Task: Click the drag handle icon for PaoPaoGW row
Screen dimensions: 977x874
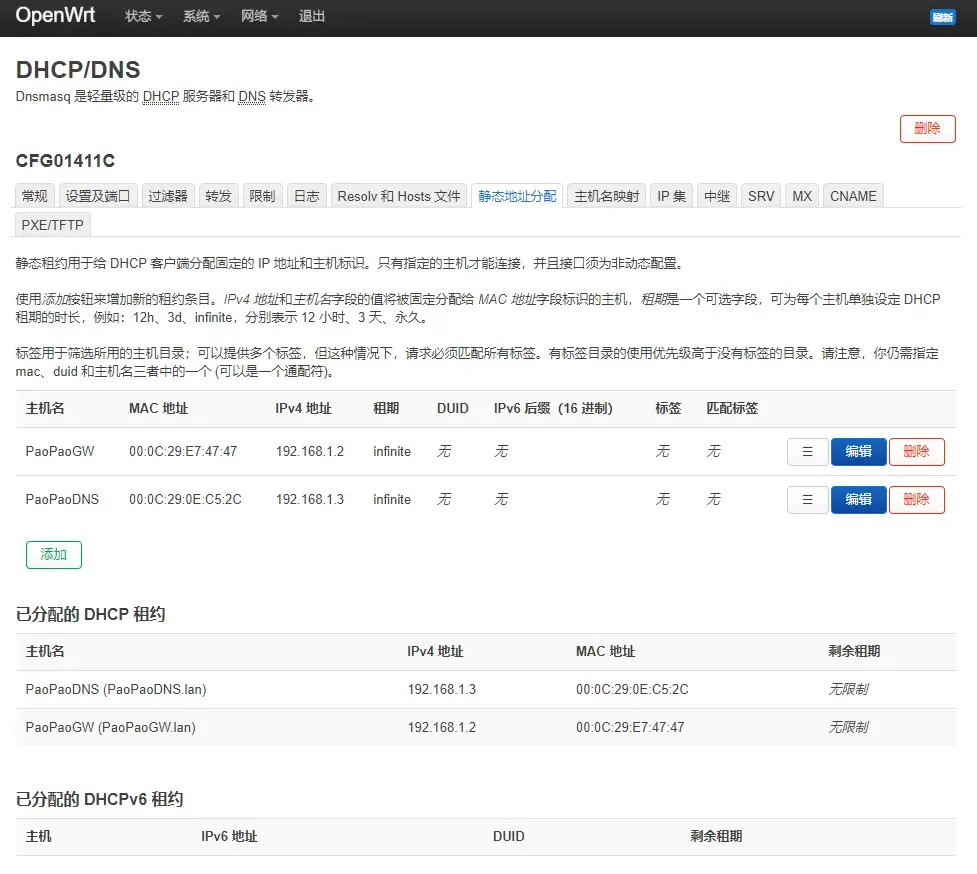Action: pyautogui.click(x=807, y=452)
